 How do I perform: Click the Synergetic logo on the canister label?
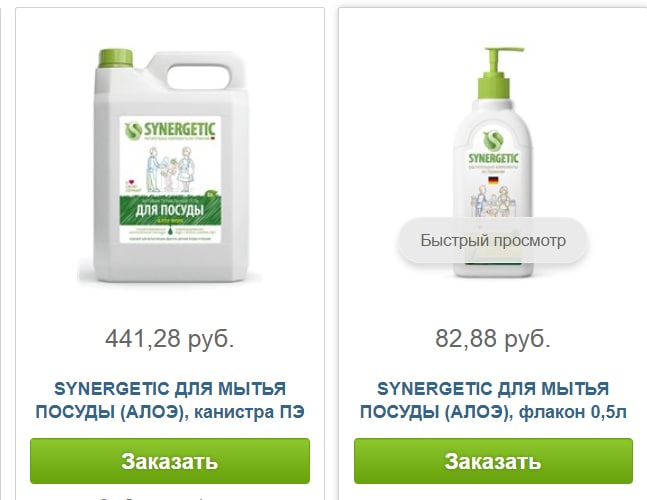click(170, 130)
